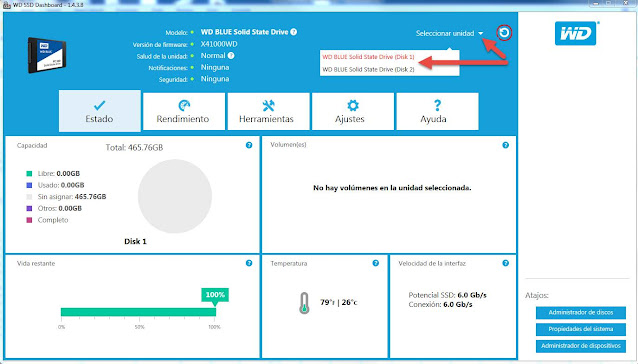The height and width of the screenshot is (364, 638).
Task: Switch to the Estado tab
Action: point(100,111)
